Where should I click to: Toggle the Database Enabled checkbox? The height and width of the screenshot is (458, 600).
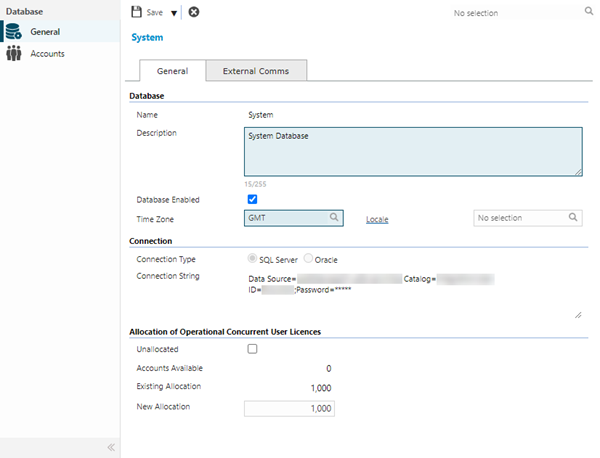pos(252,199)
